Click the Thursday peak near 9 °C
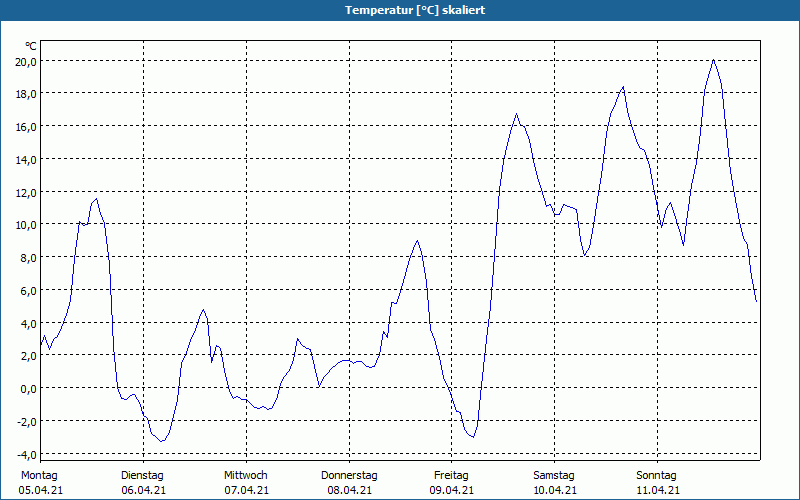 click(417, 241)
